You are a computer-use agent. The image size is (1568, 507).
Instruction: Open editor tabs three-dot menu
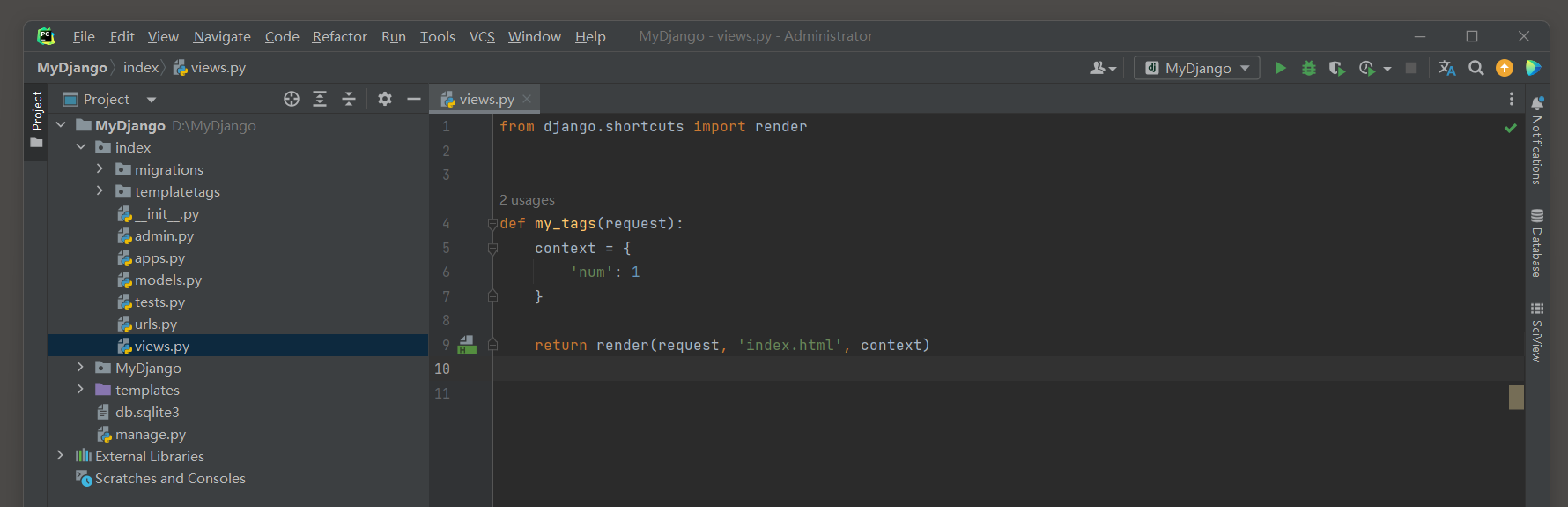tap(1512, 99)
